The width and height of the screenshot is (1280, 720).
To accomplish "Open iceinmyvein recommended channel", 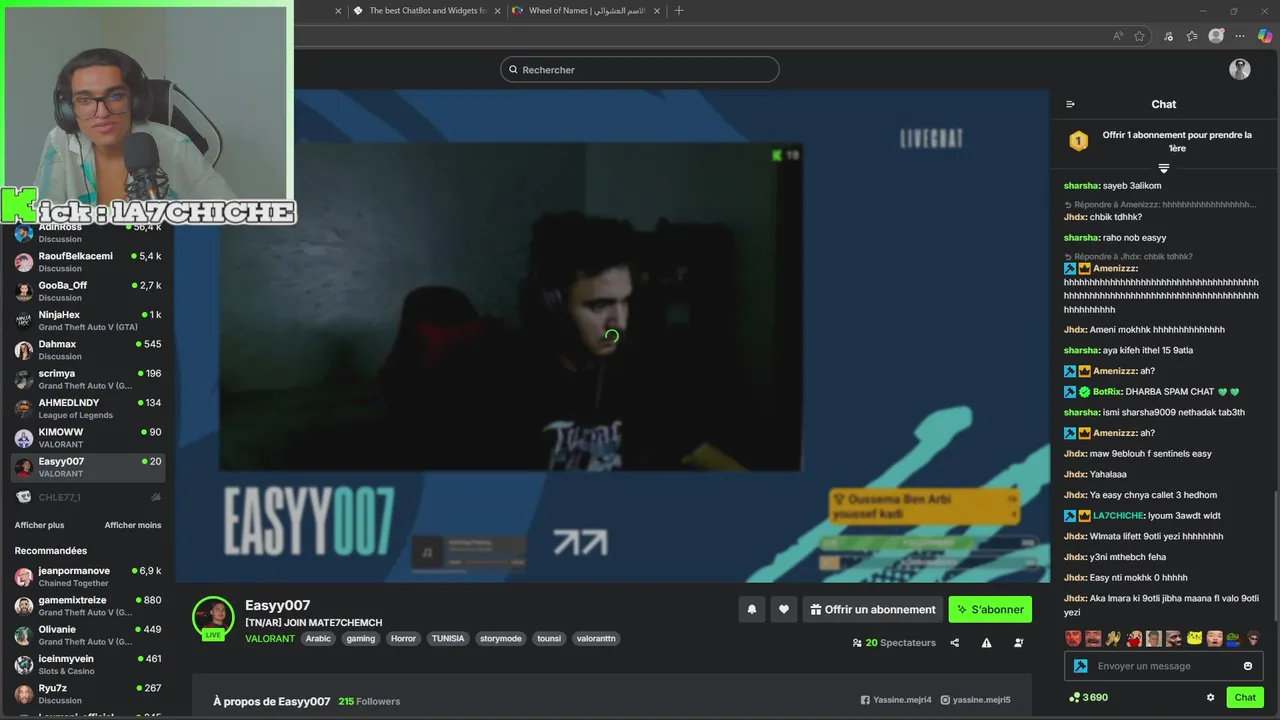I will tap(88, 665).
